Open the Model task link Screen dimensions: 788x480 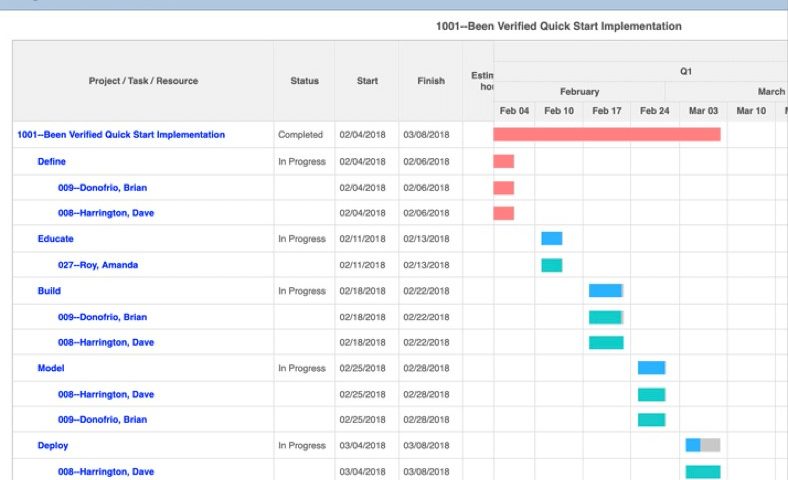[x=51, y=368]
